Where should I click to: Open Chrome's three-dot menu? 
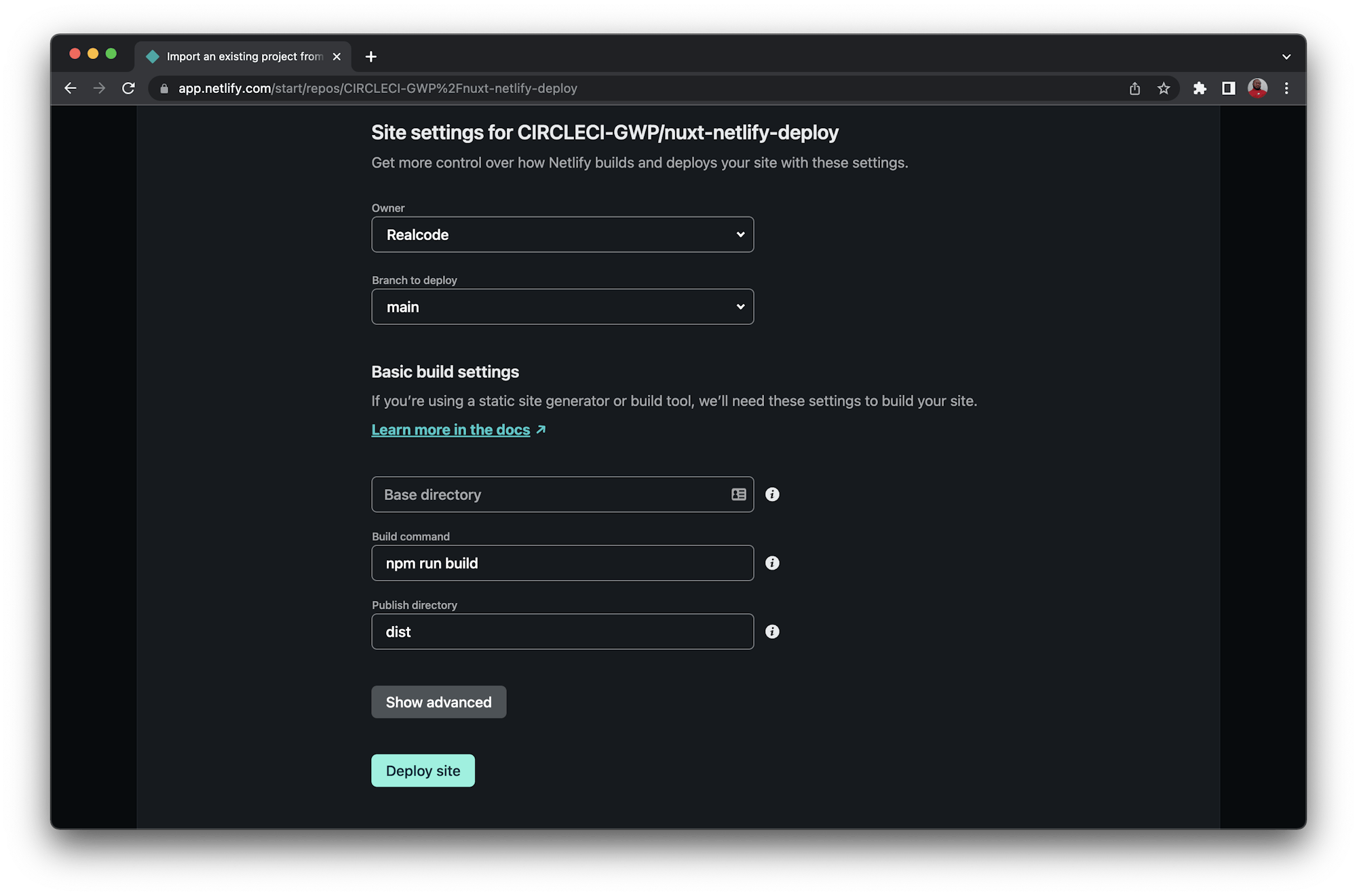[x=1286, y=88]
